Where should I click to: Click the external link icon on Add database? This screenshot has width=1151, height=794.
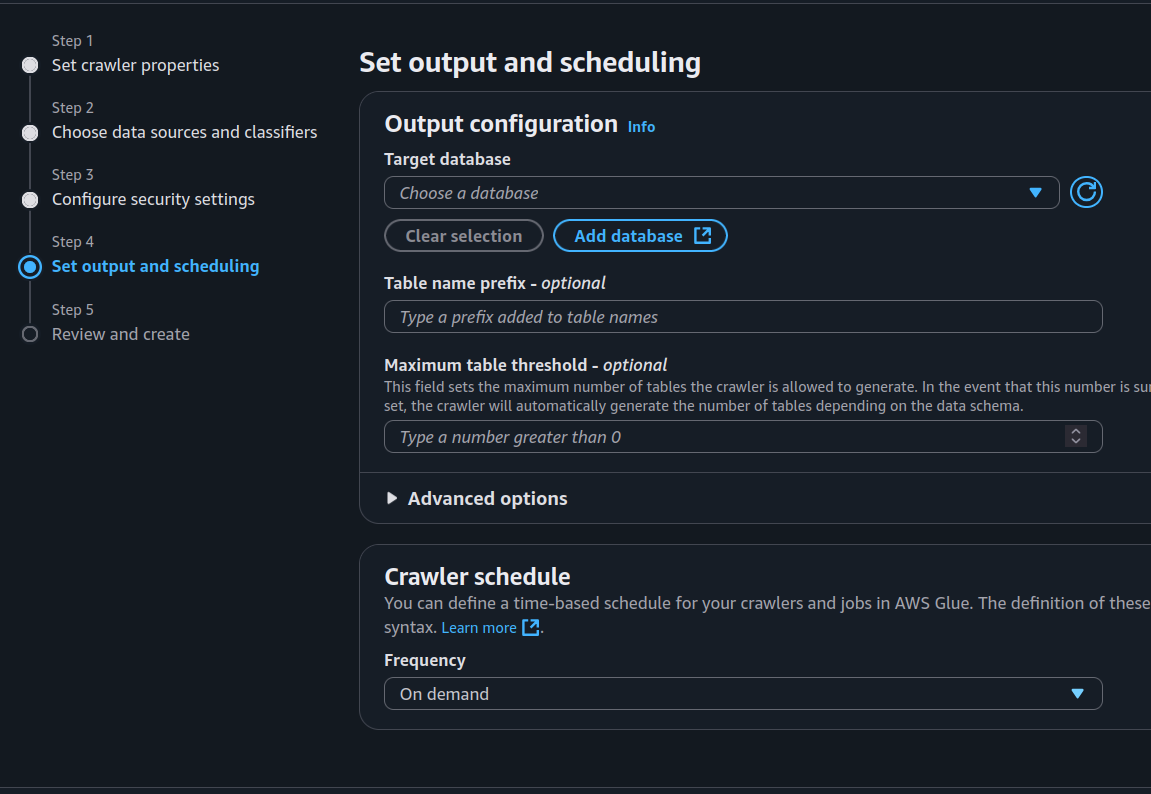coord(703,236)
